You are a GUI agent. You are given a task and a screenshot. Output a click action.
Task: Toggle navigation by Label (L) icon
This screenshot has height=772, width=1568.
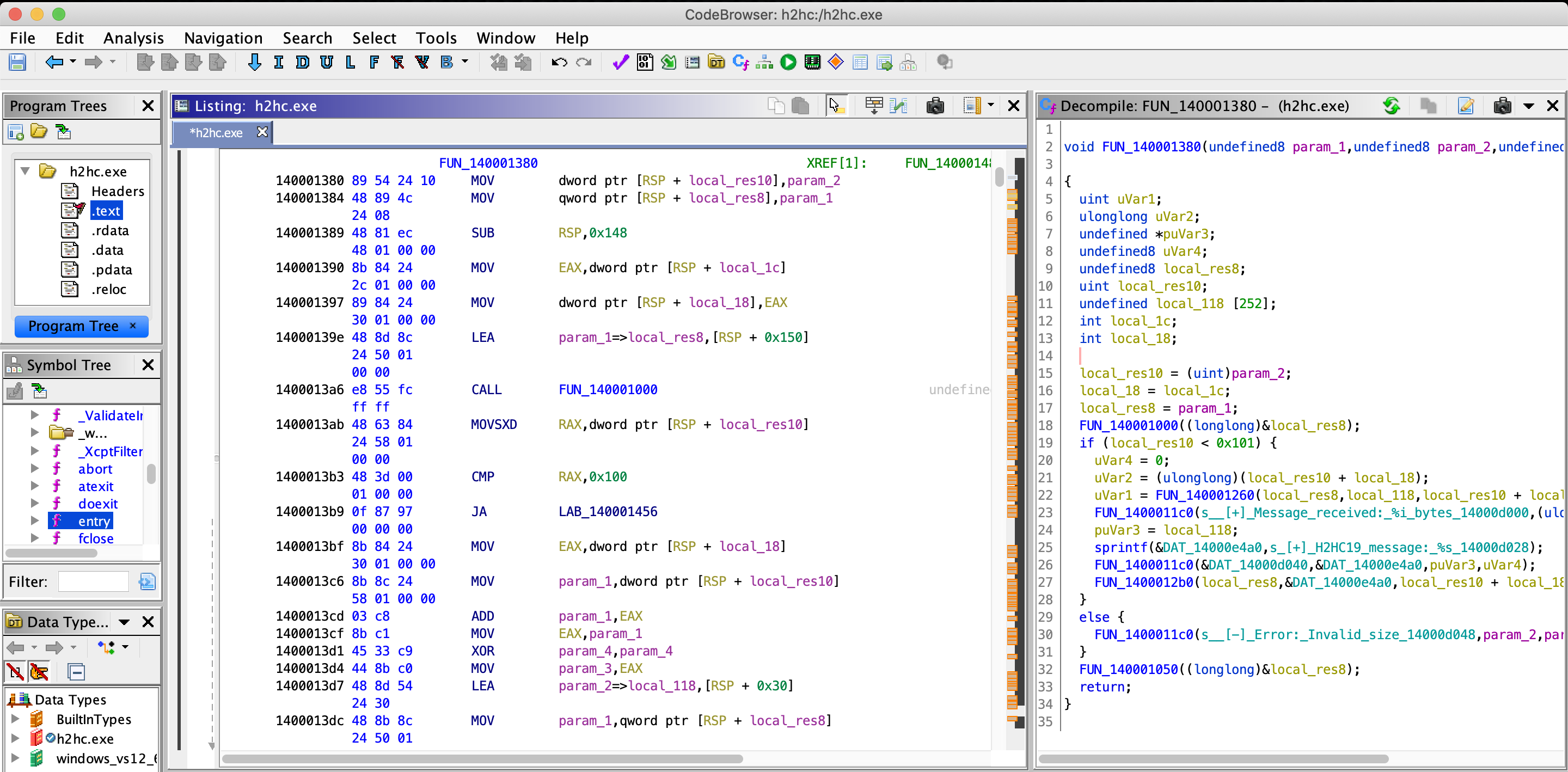click(350, 62)
